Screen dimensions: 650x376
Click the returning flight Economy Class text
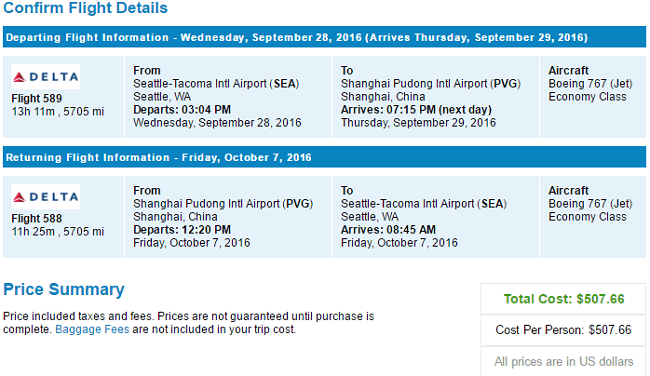(x=587, y=217)
